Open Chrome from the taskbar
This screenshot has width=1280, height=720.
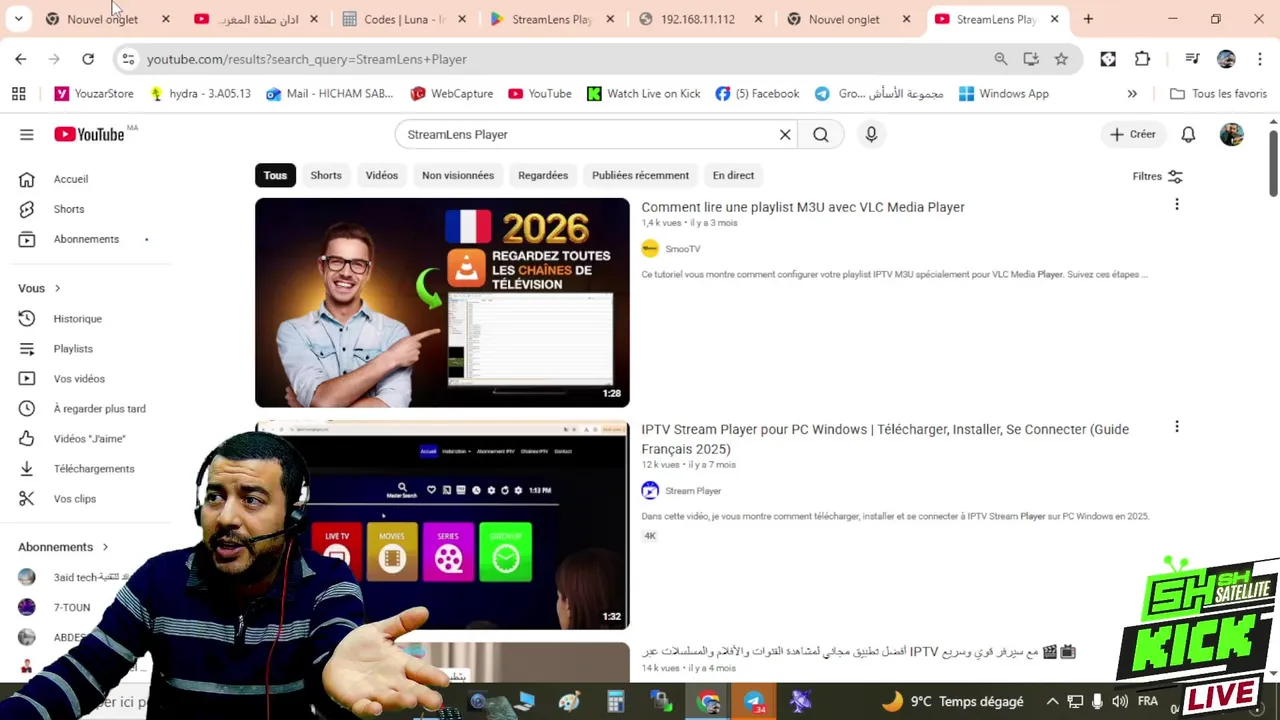[x=708, y=702]
